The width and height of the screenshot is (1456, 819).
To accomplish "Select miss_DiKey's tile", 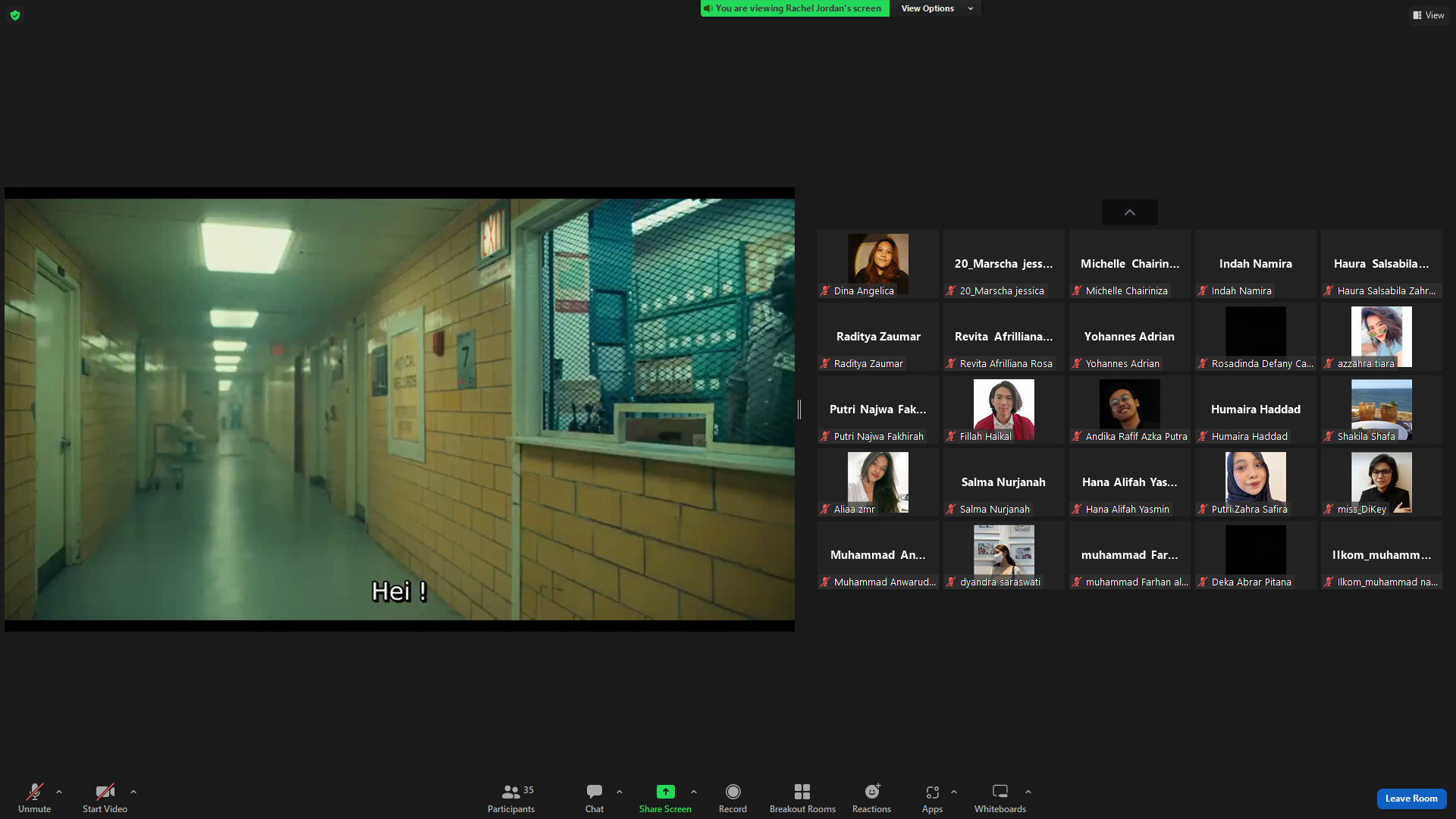I will click(x=1382, y=482).
